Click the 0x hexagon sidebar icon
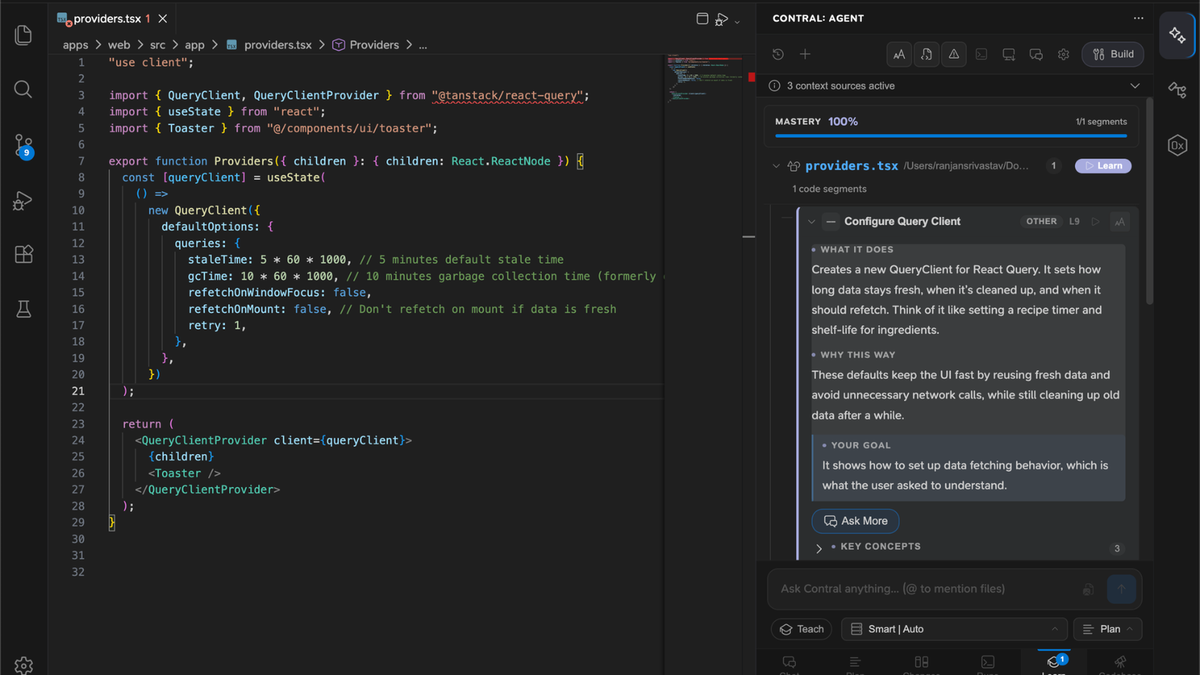Screen dimensions: 1200x675 pyautogui.click(x=1177, y=146)
